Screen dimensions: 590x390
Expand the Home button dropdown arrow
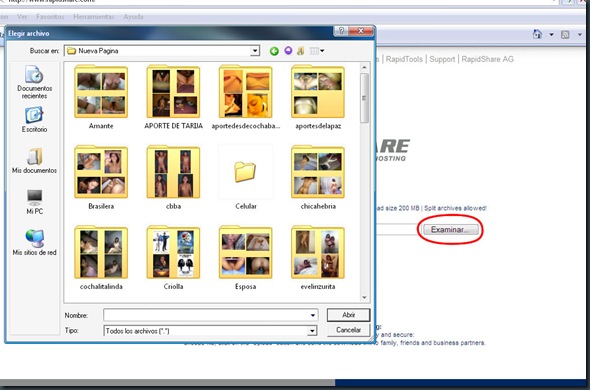point(552,35)
